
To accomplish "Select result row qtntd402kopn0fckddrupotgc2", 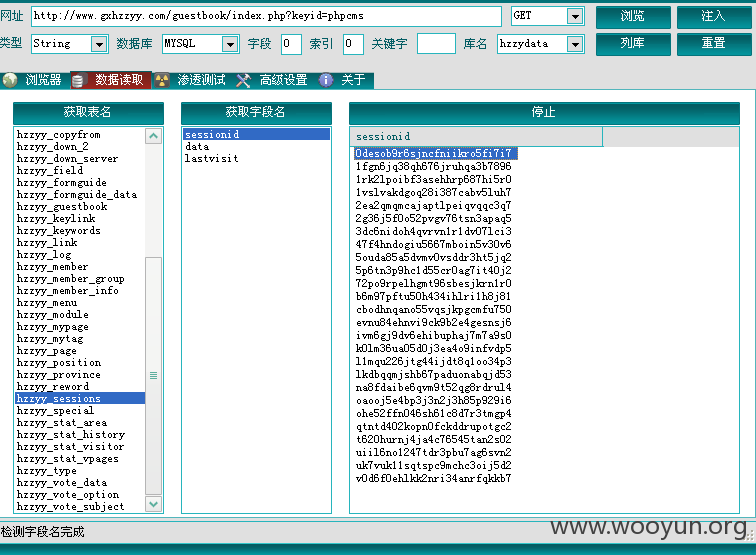I will (x=433, y=427).
